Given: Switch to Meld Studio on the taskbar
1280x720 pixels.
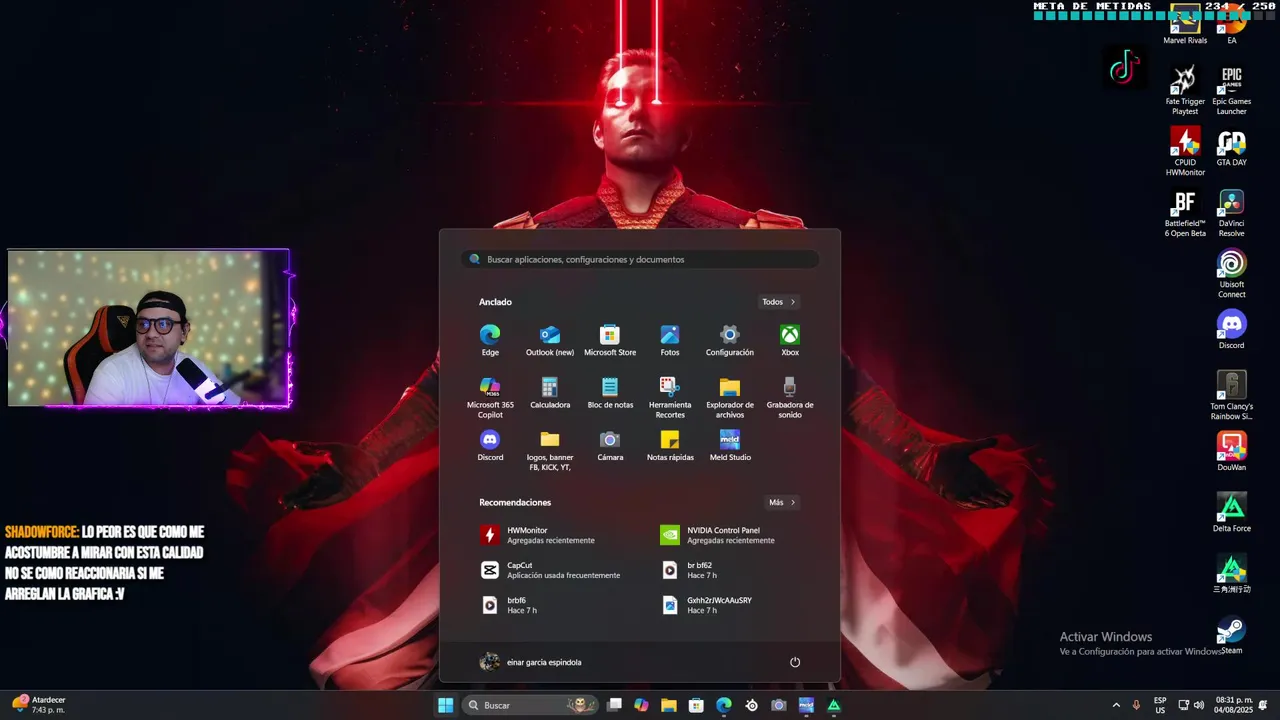Looking at the screenshot, I should (x=806, y=705).
